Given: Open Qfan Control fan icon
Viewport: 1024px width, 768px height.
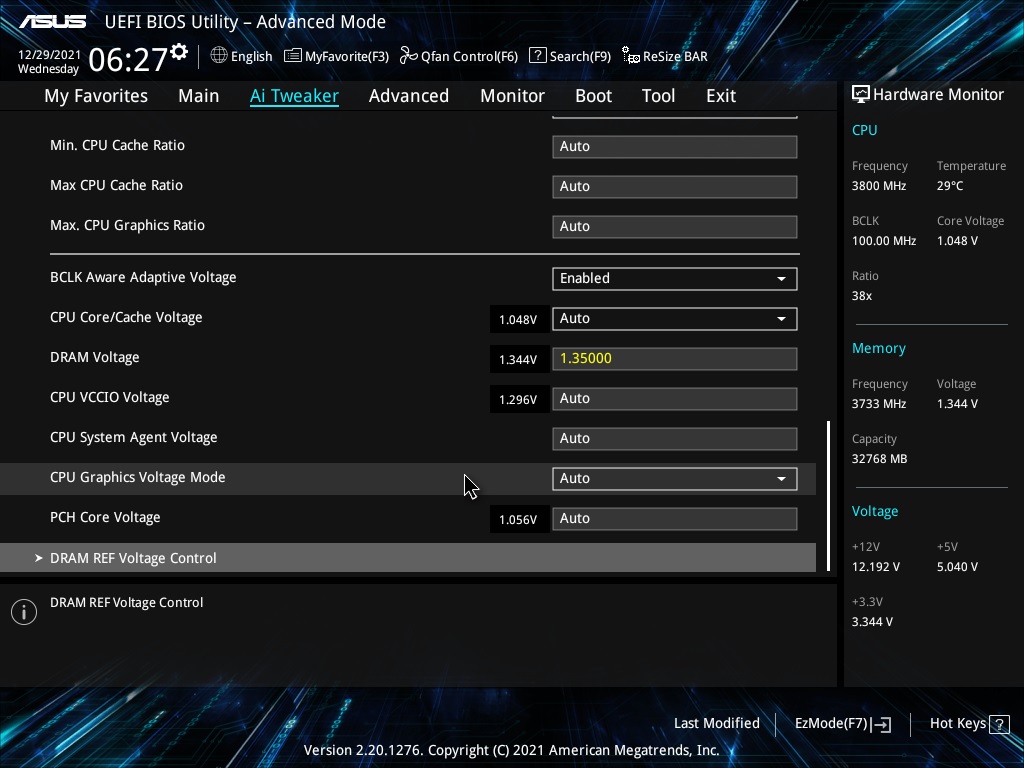Looking at the screenshot, I should click(x=409, y=56).
